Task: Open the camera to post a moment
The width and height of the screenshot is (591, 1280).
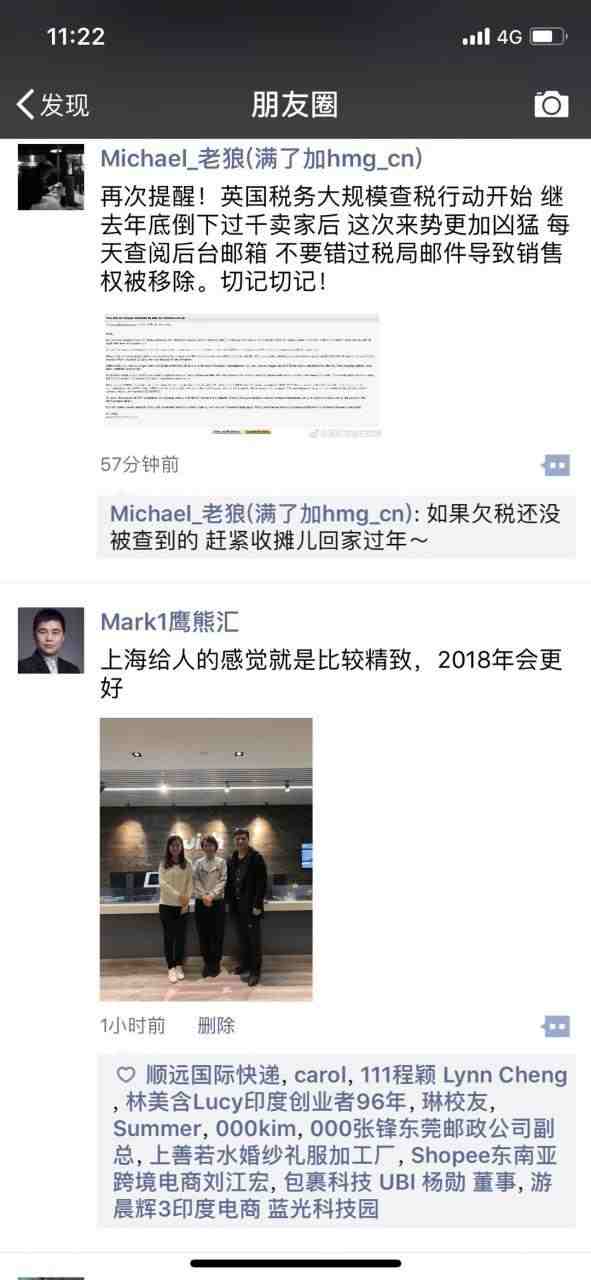Action: pos(551,104)
